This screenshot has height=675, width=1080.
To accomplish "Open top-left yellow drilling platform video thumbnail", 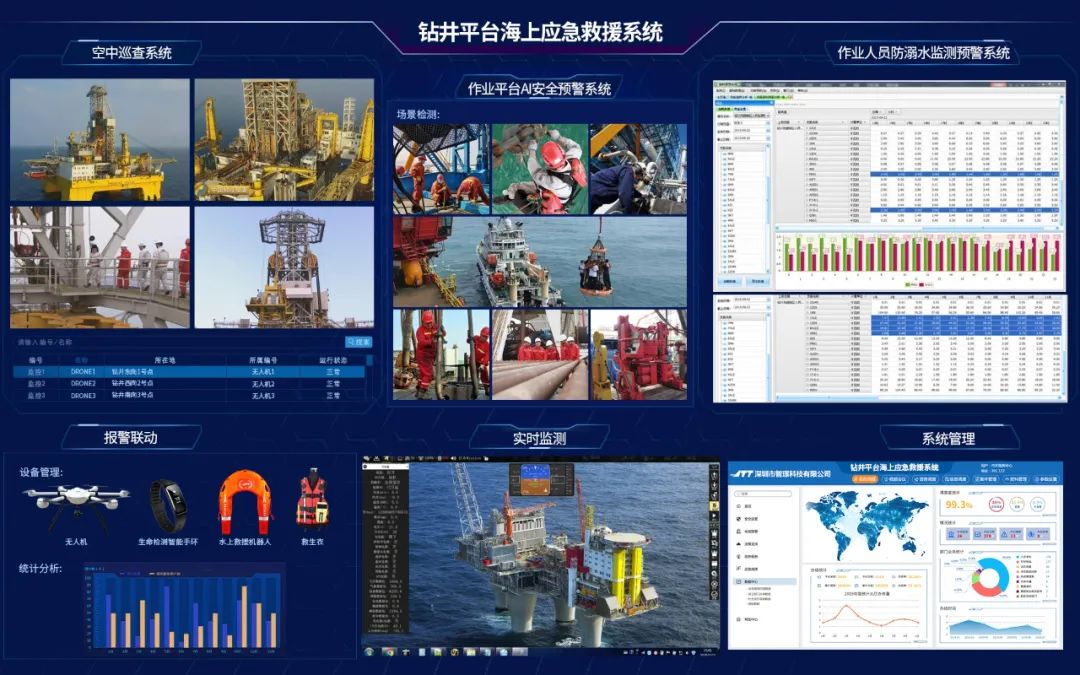I will point(100,140).
